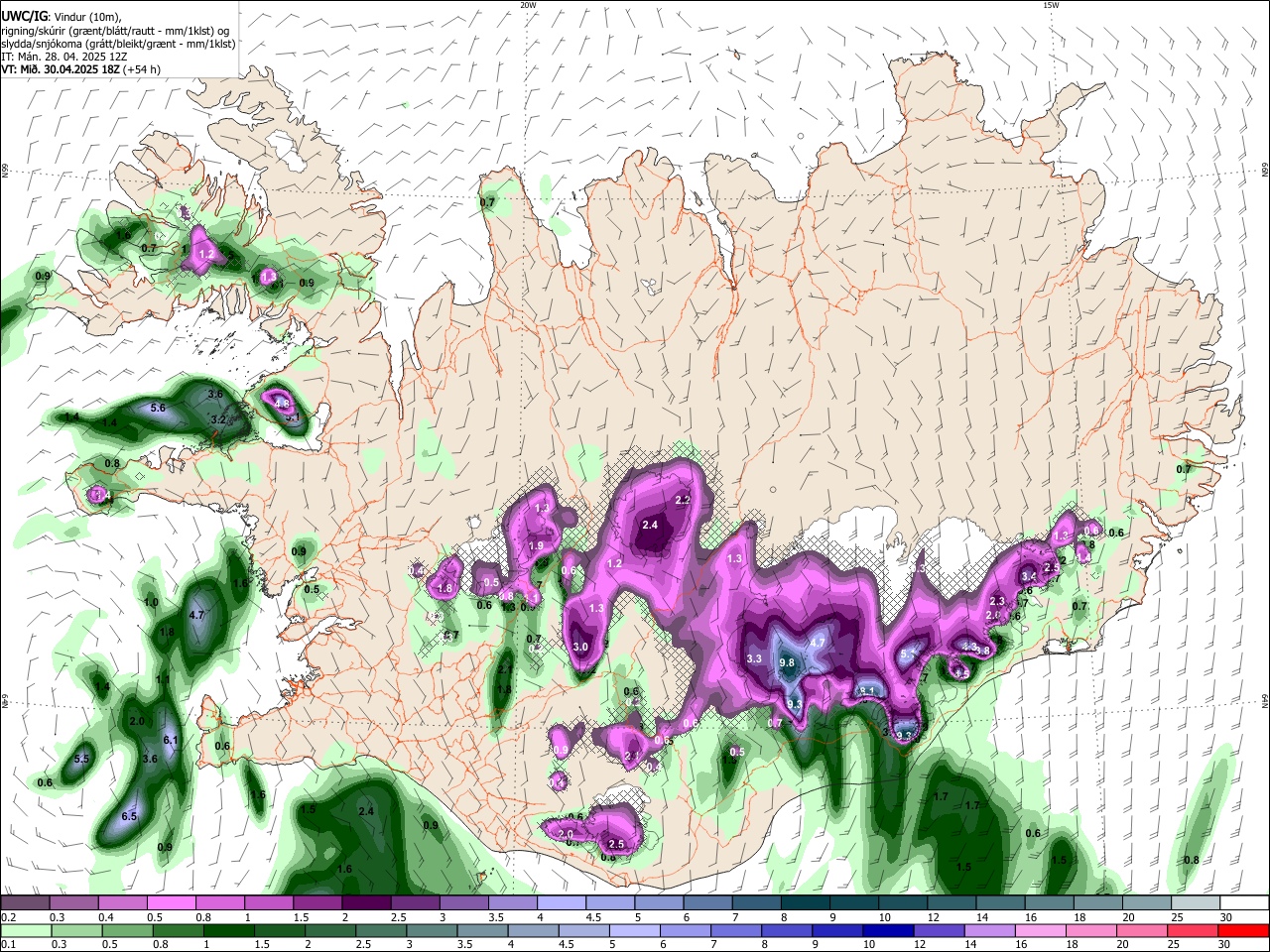Click the UWC/IG title label
Screen dimensions: 1270x952
[24, 16]
